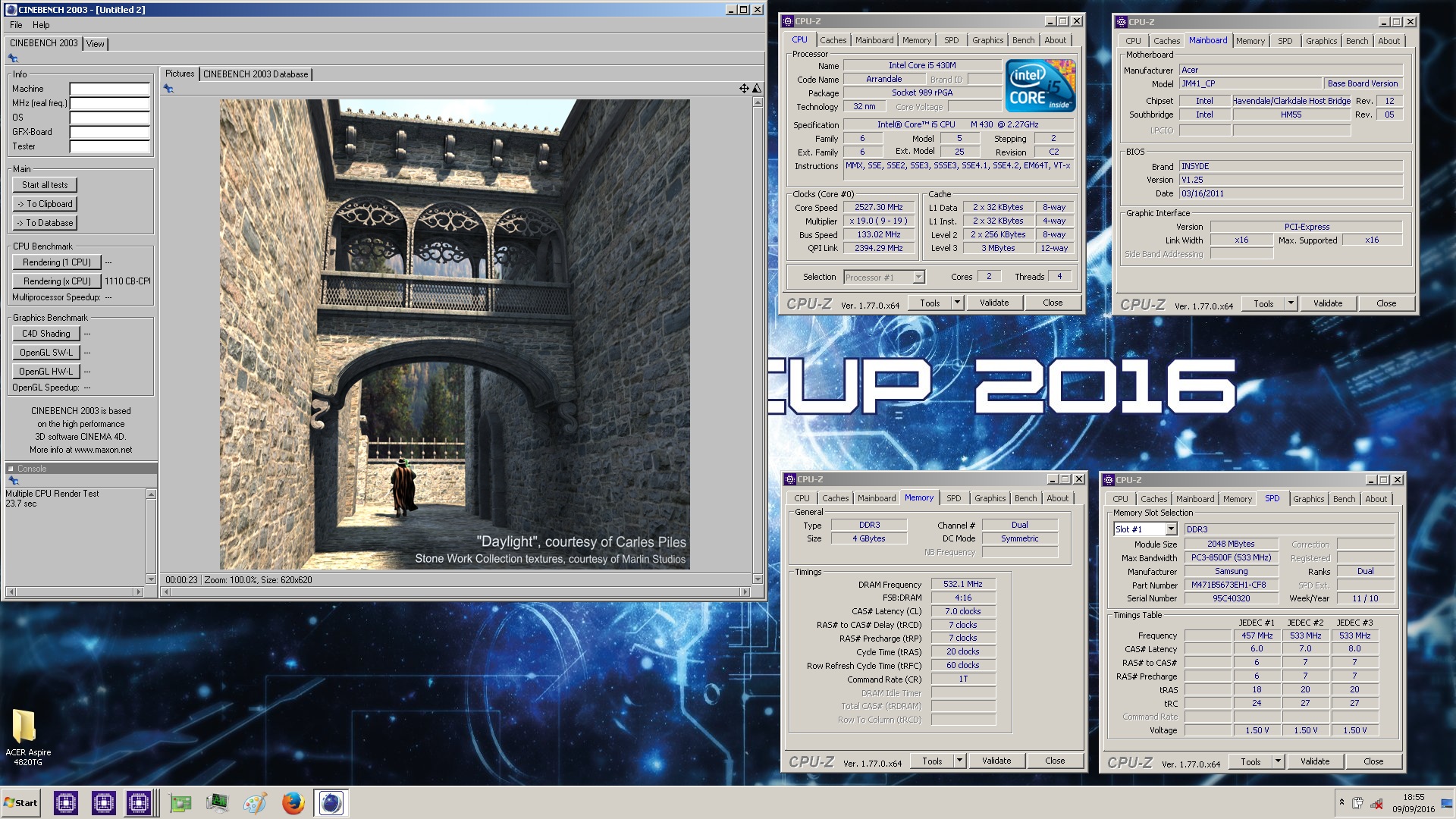Click the CPU-Z title icon in Mainboard window
Screen dimensions: 1456x819
coord(1122,22)
